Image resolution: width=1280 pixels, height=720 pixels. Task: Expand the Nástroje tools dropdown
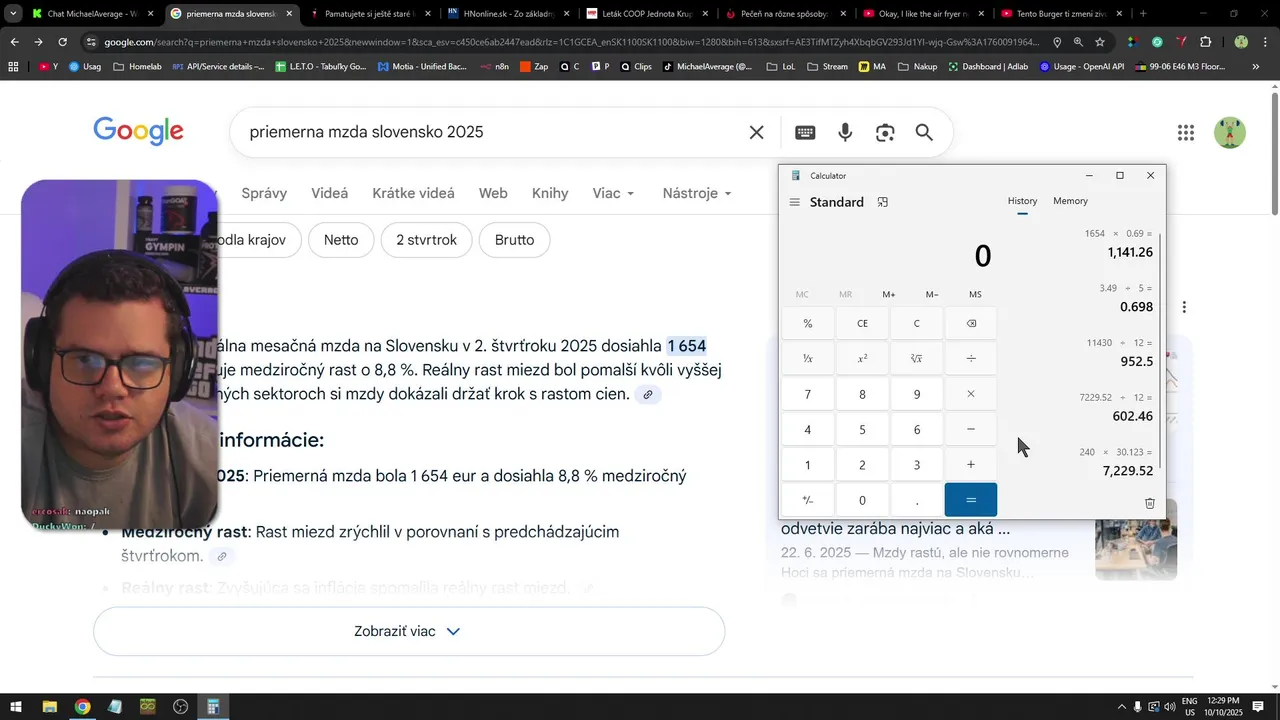[x=697, y=193]
